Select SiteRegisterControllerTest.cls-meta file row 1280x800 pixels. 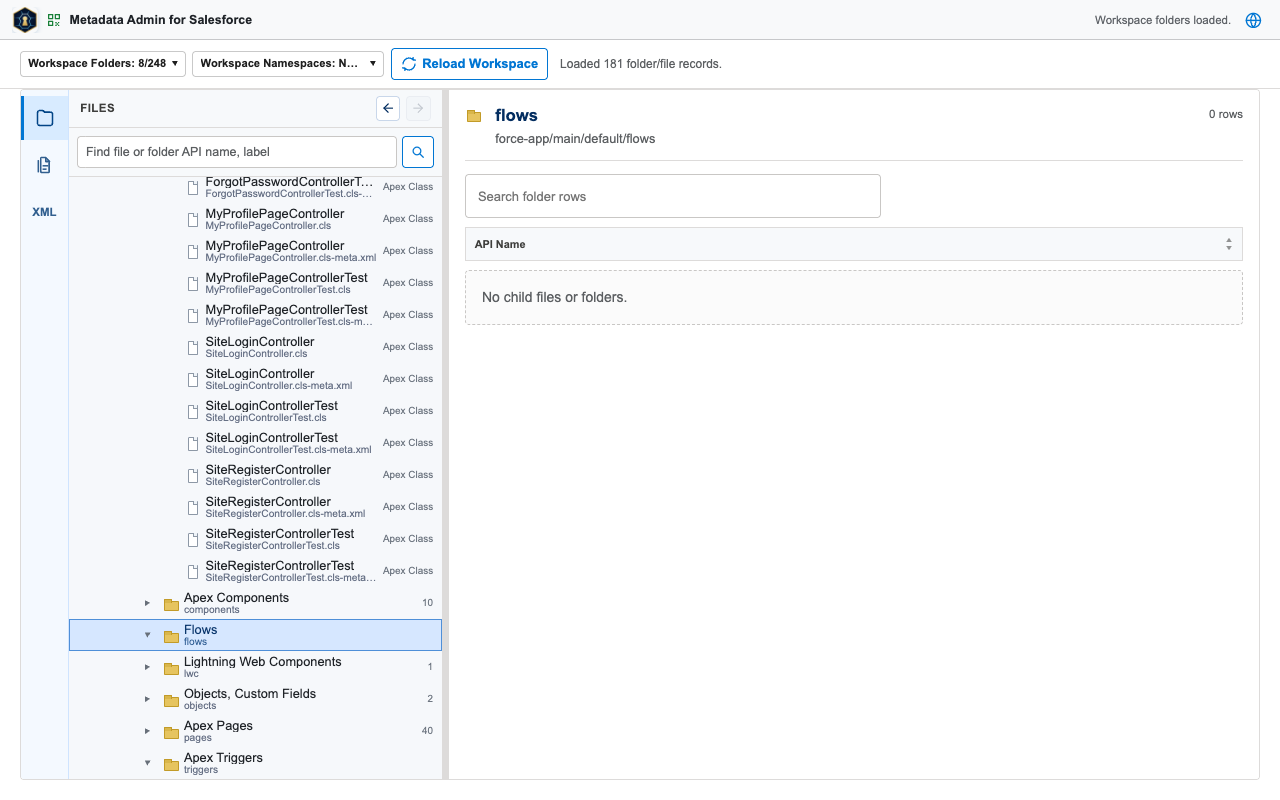[x=255, y=571]
